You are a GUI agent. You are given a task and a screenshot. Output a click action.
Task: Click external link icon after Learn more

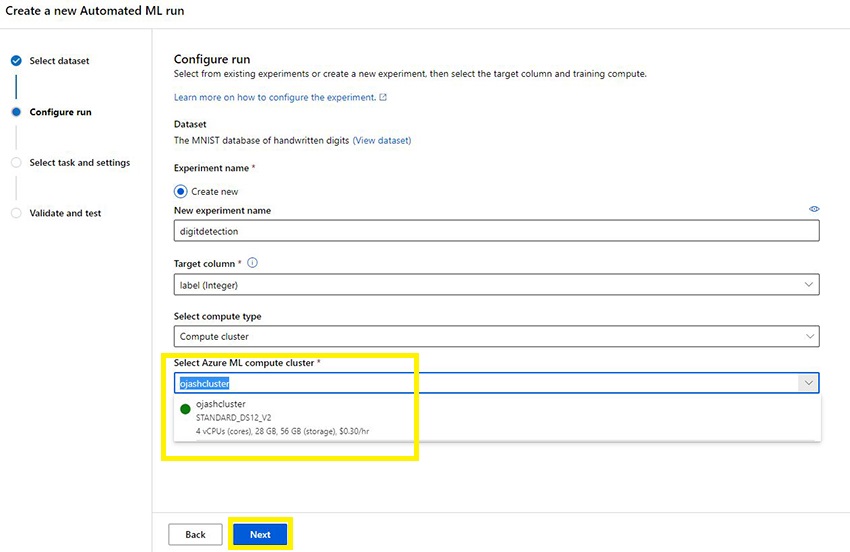pos(383,97)
